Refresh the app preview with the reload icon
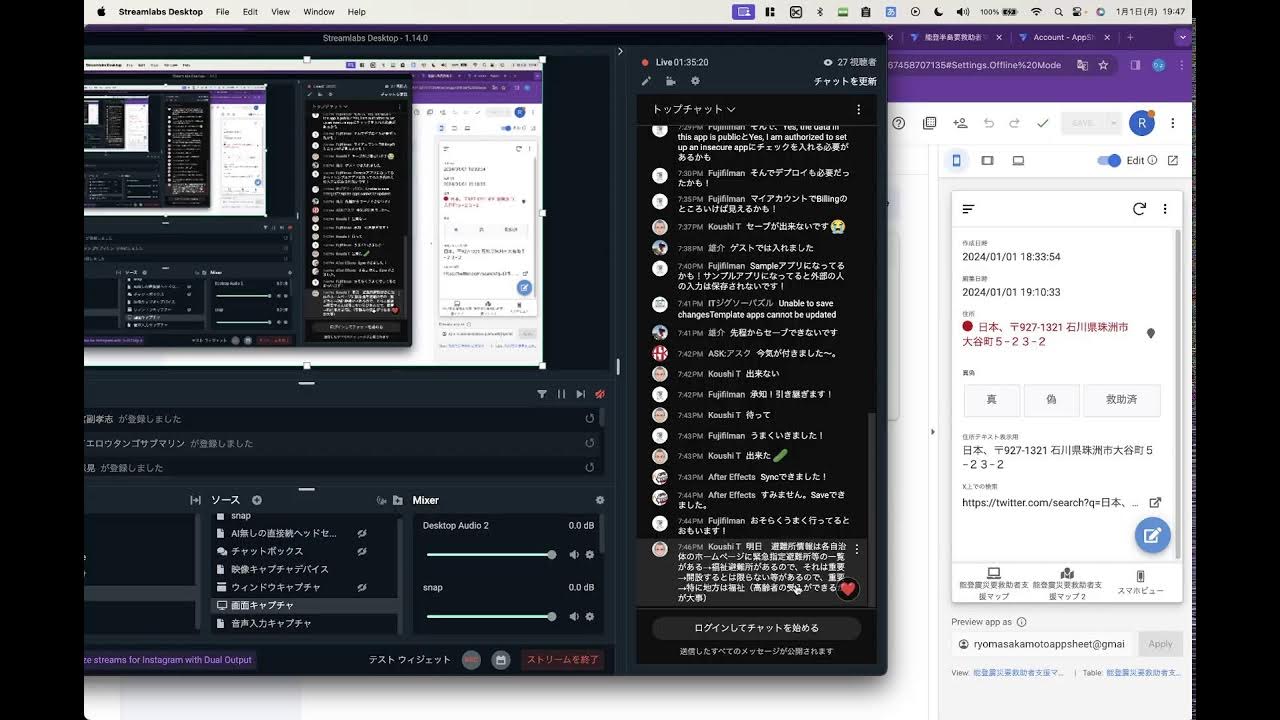The image size is (1280, 720). coord(1139,209)
